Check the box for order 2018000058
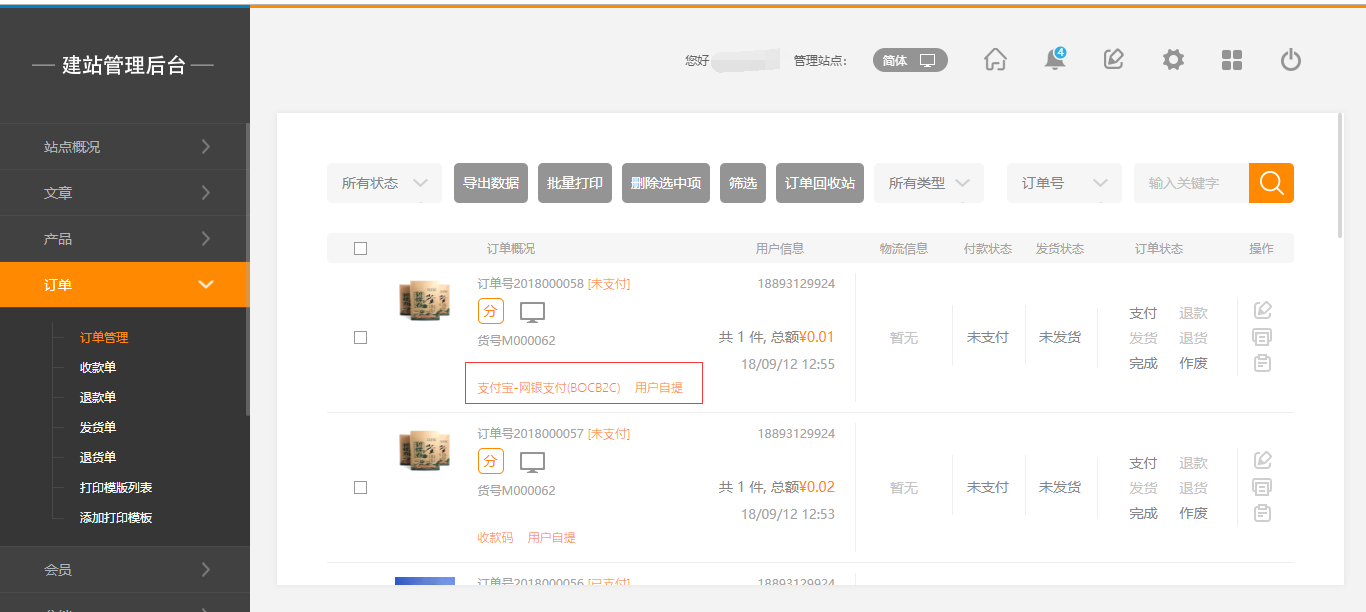The width and height of the screenshot is (1366, 612). pyautogui.click(x=360, y=338)
